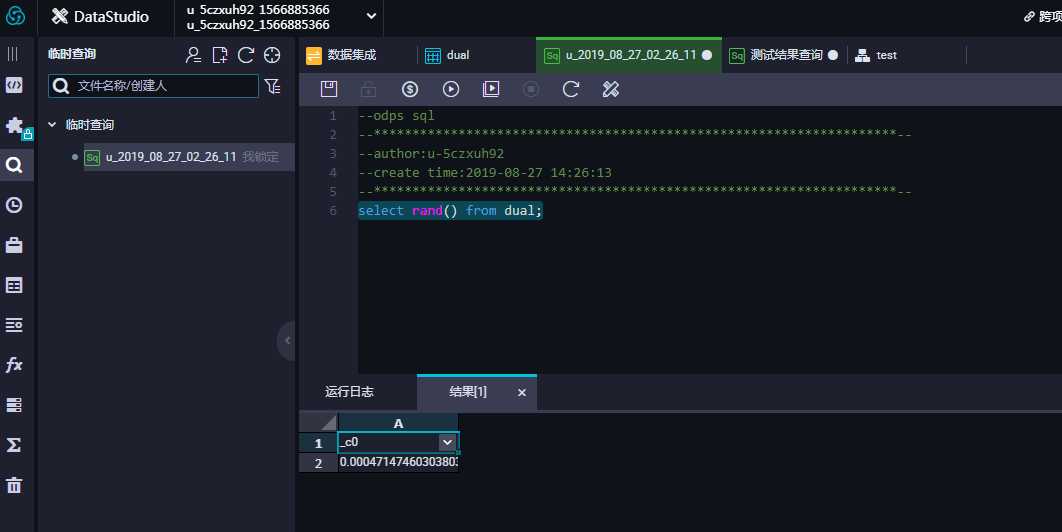The width and height of the screenshot is (1062, 532).
Task: Save the query with the disk icon
Action: (x=329, y=89)
